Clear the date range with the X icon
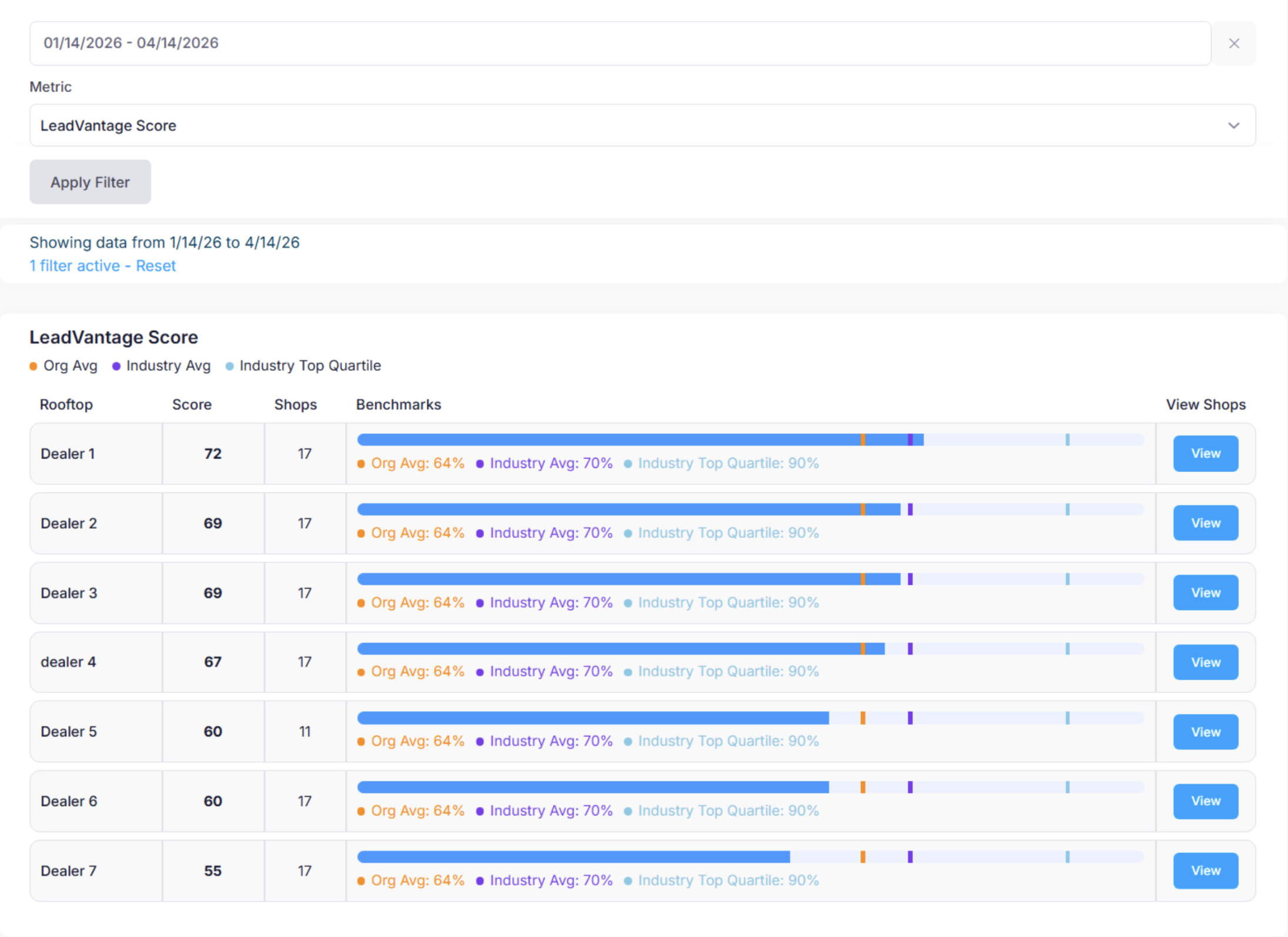The width and height of the screenshot is (1288, 937). [1234, 43]
